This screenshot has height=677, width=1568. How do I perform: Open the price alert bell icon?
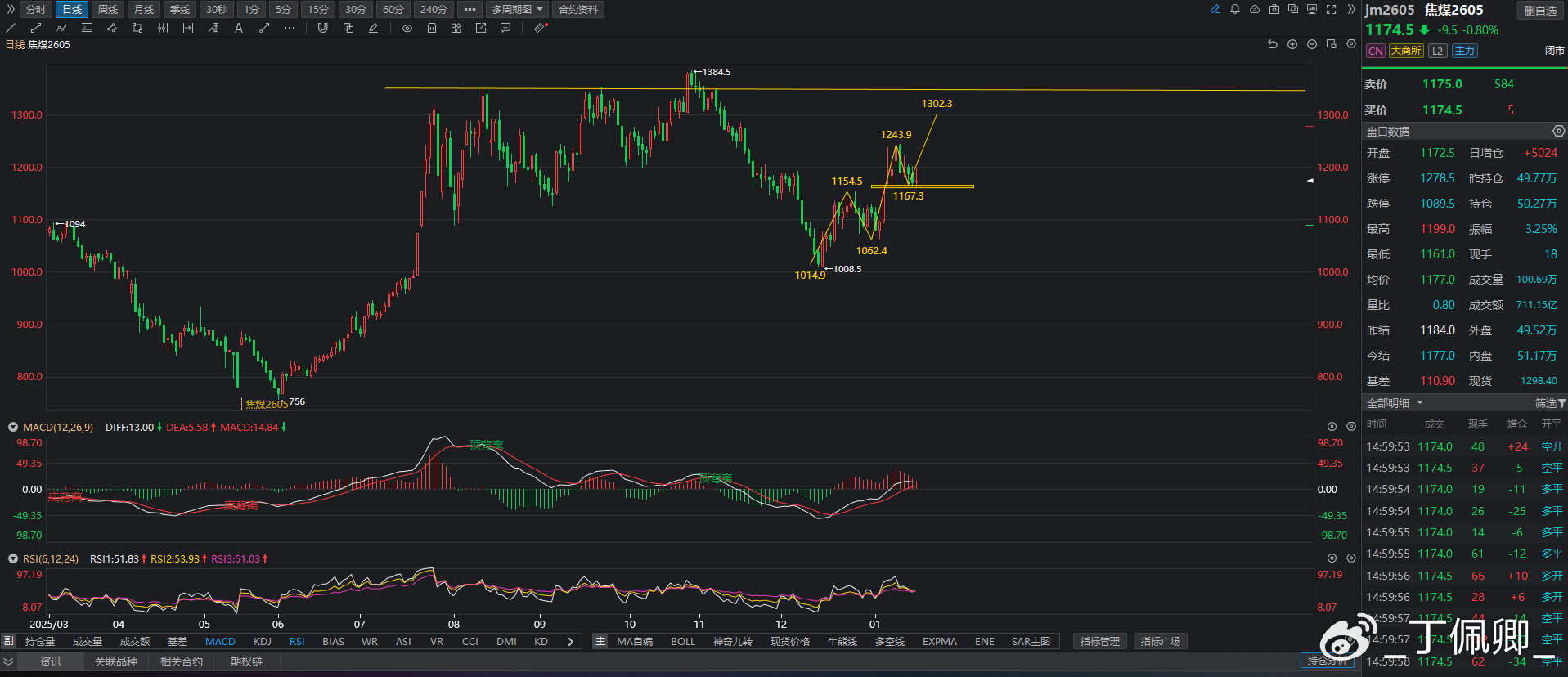tap(1234, 10)
